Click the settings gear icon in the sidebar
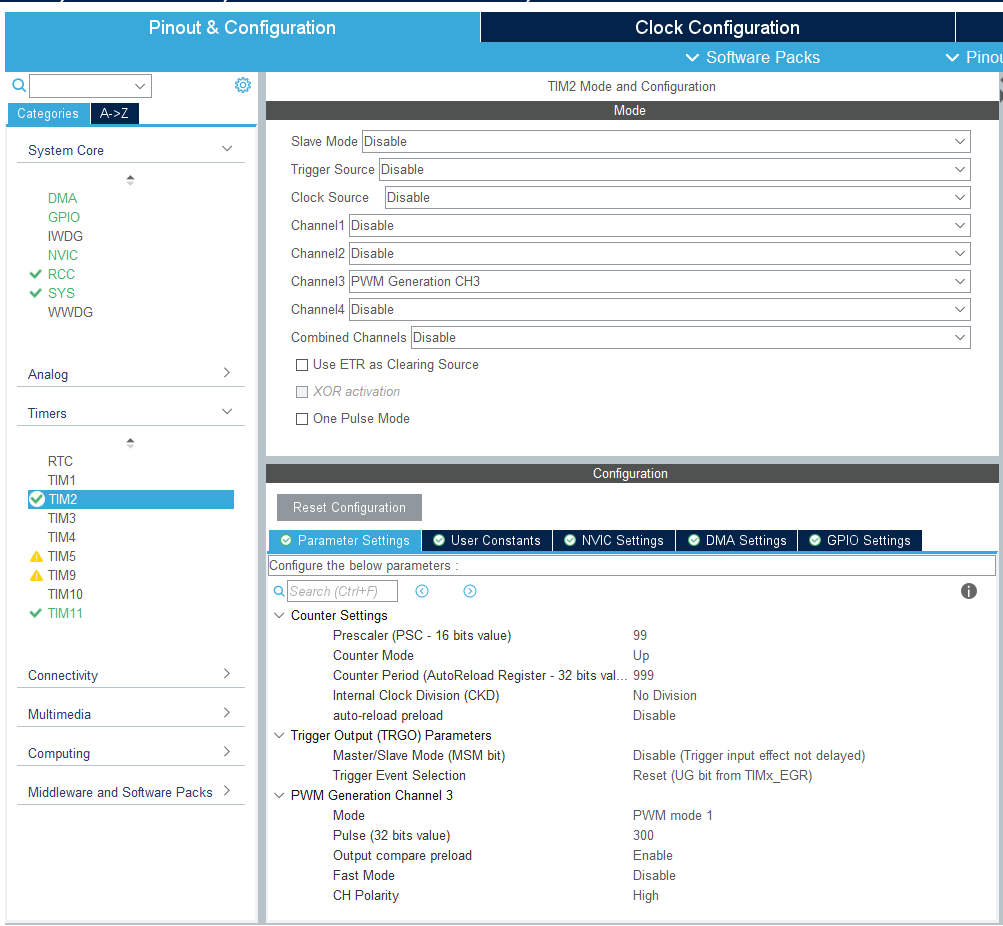1003x926 pixels. point(243,85)
